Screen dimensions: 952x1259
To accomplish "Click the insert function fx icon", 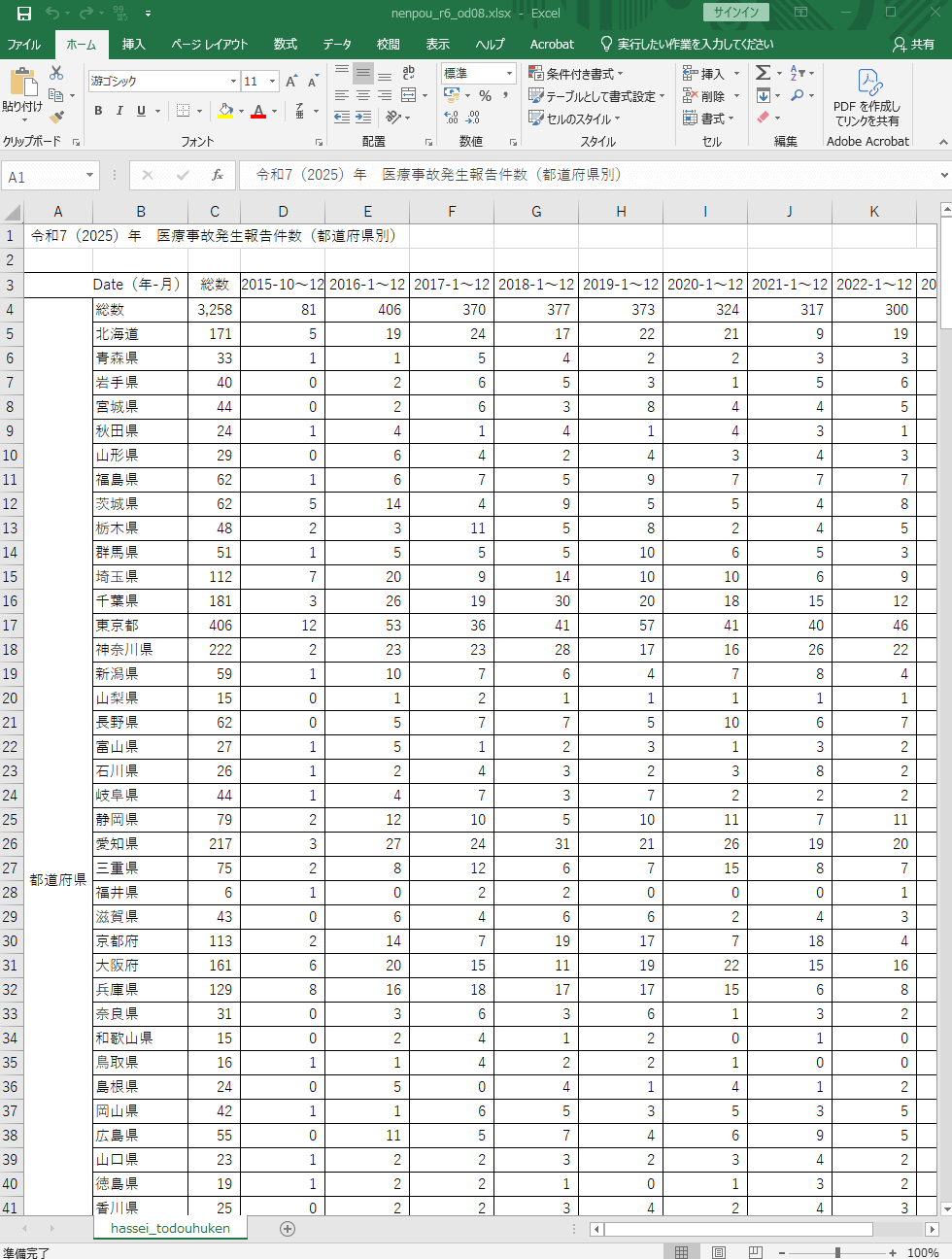I will (x=218, y=175).
